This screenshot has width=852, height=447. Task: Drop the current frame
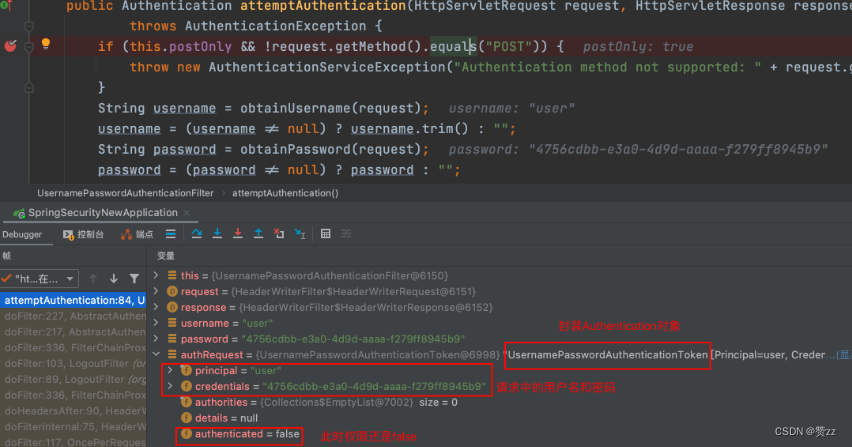click(279, 234)
